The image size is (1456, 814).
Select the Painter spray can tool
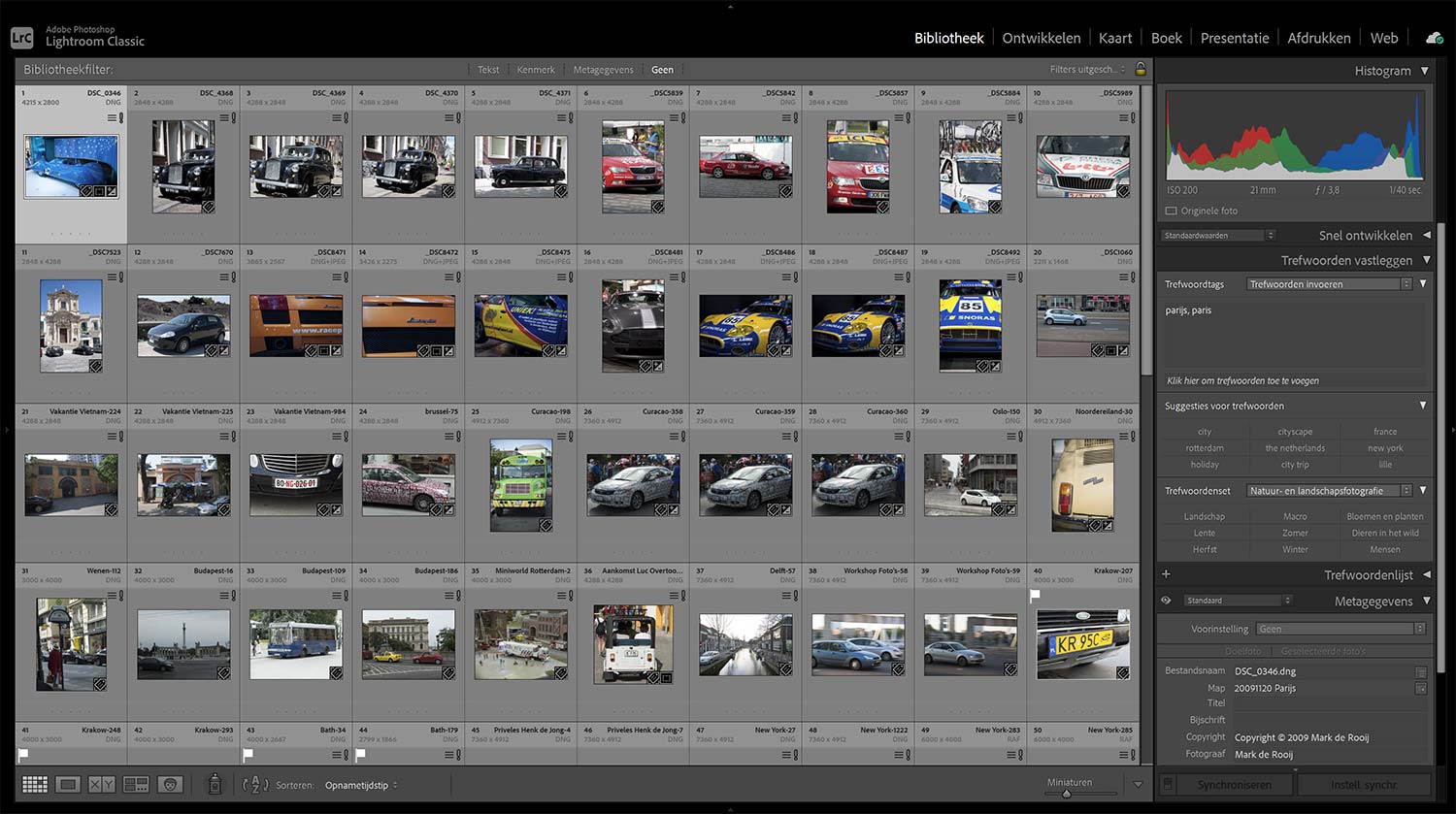[215, 783]
